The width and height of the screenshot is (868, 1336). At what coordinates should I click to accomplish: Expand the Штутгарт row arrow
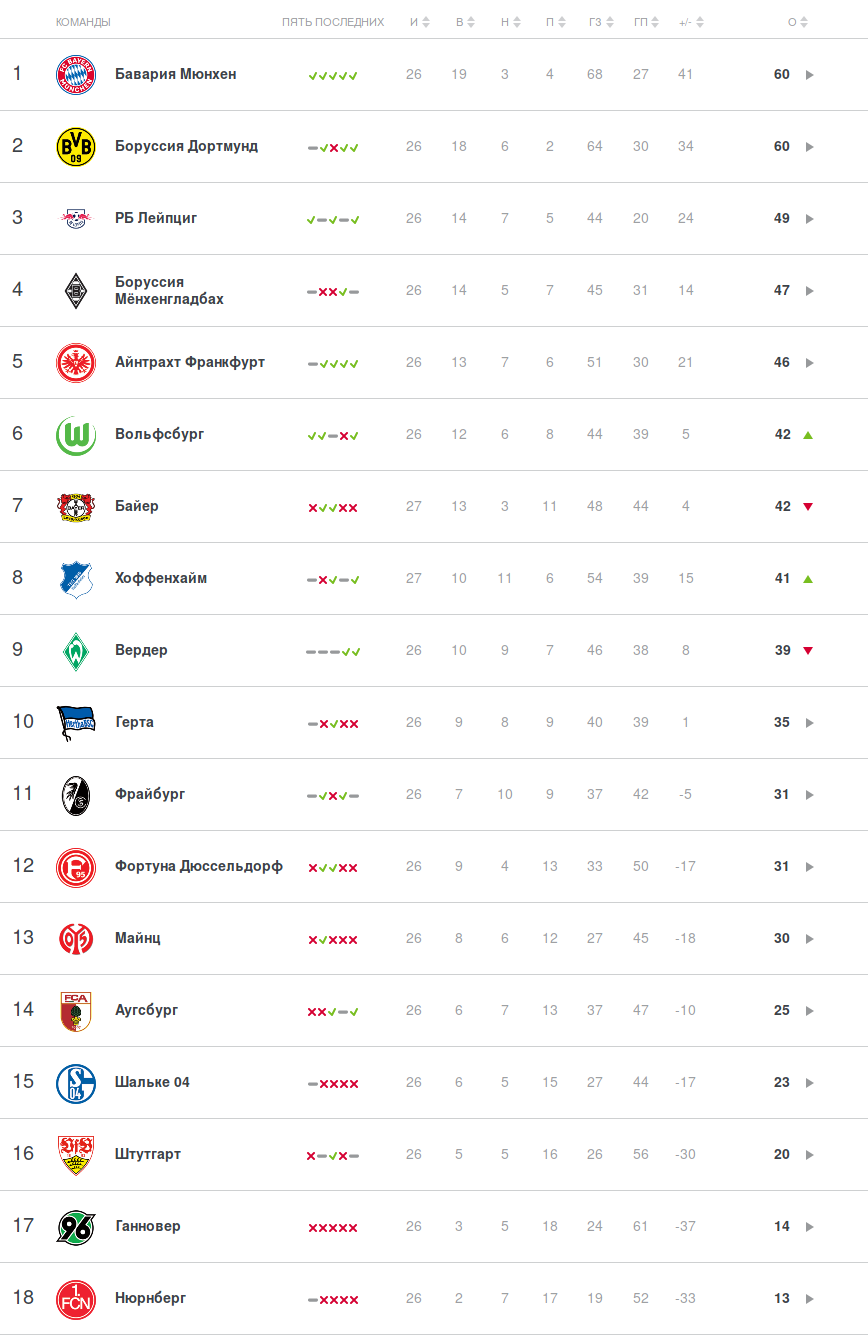[x=809, y=1155]
